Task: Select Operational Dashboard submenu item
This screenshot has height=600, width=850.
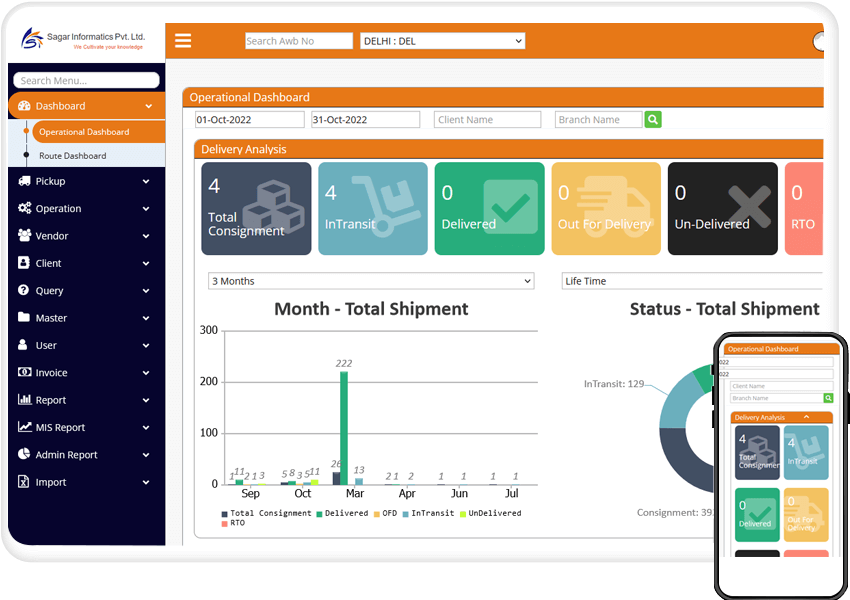Action: click(98, 132)
